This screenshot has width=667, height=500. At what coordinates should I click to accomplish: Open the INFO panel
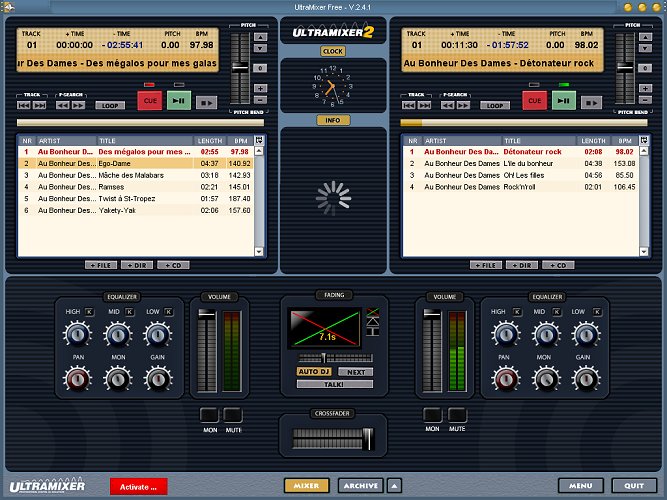pyautogui.click(x=333, y=120)
